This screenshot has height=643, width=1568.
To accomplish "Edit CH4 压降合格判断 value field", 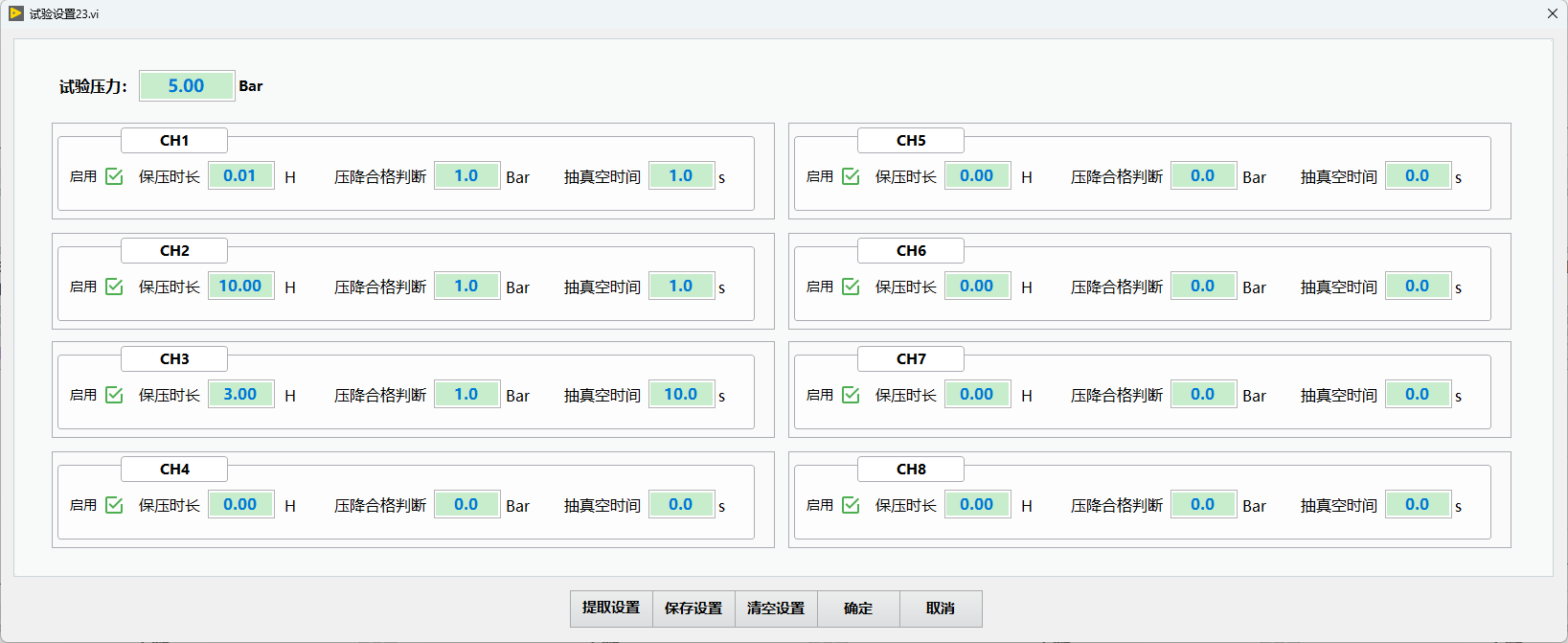I will [x=467, y=505].
